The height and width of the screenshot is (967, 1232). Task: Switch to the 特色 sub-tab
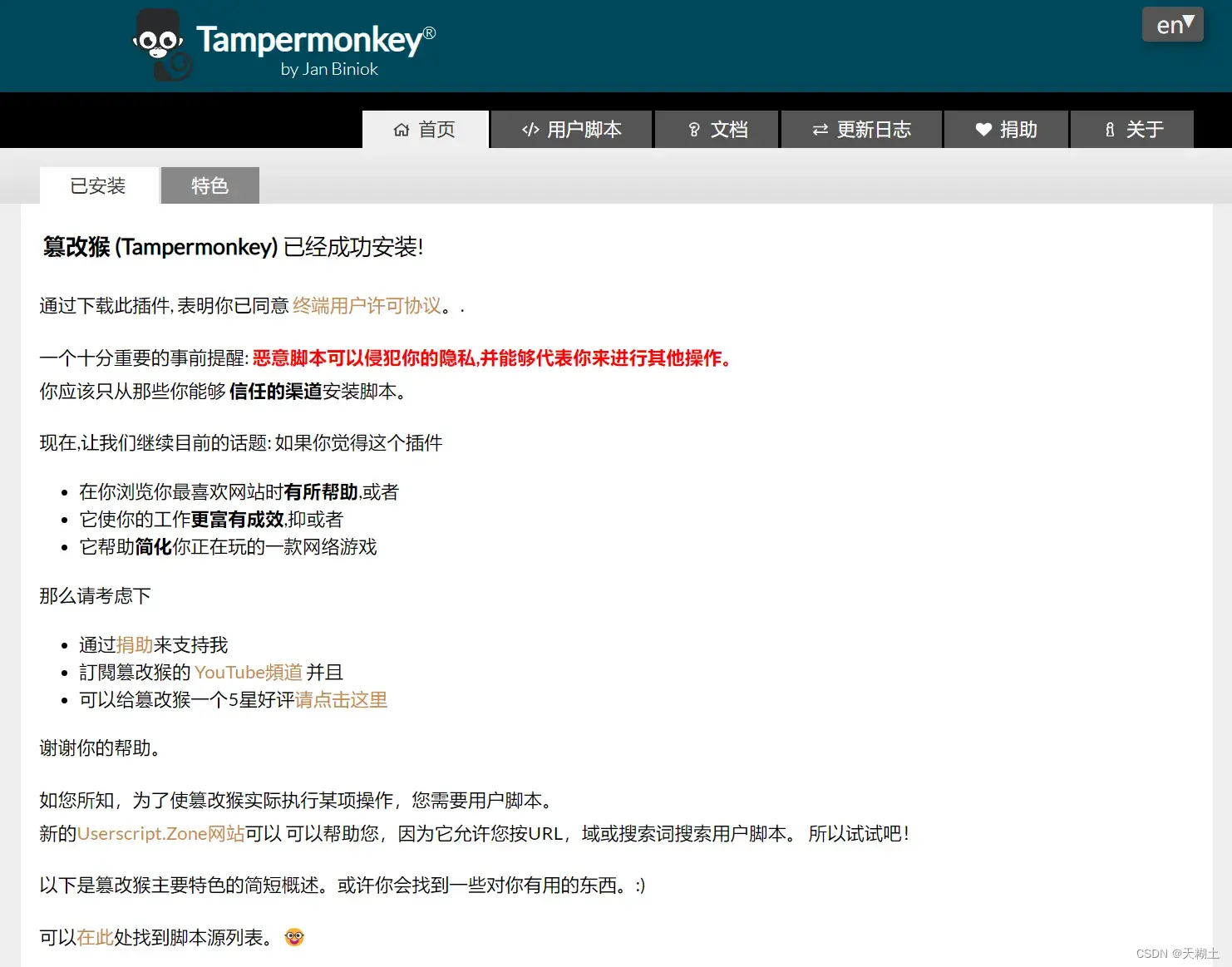(x=210, y=185)
